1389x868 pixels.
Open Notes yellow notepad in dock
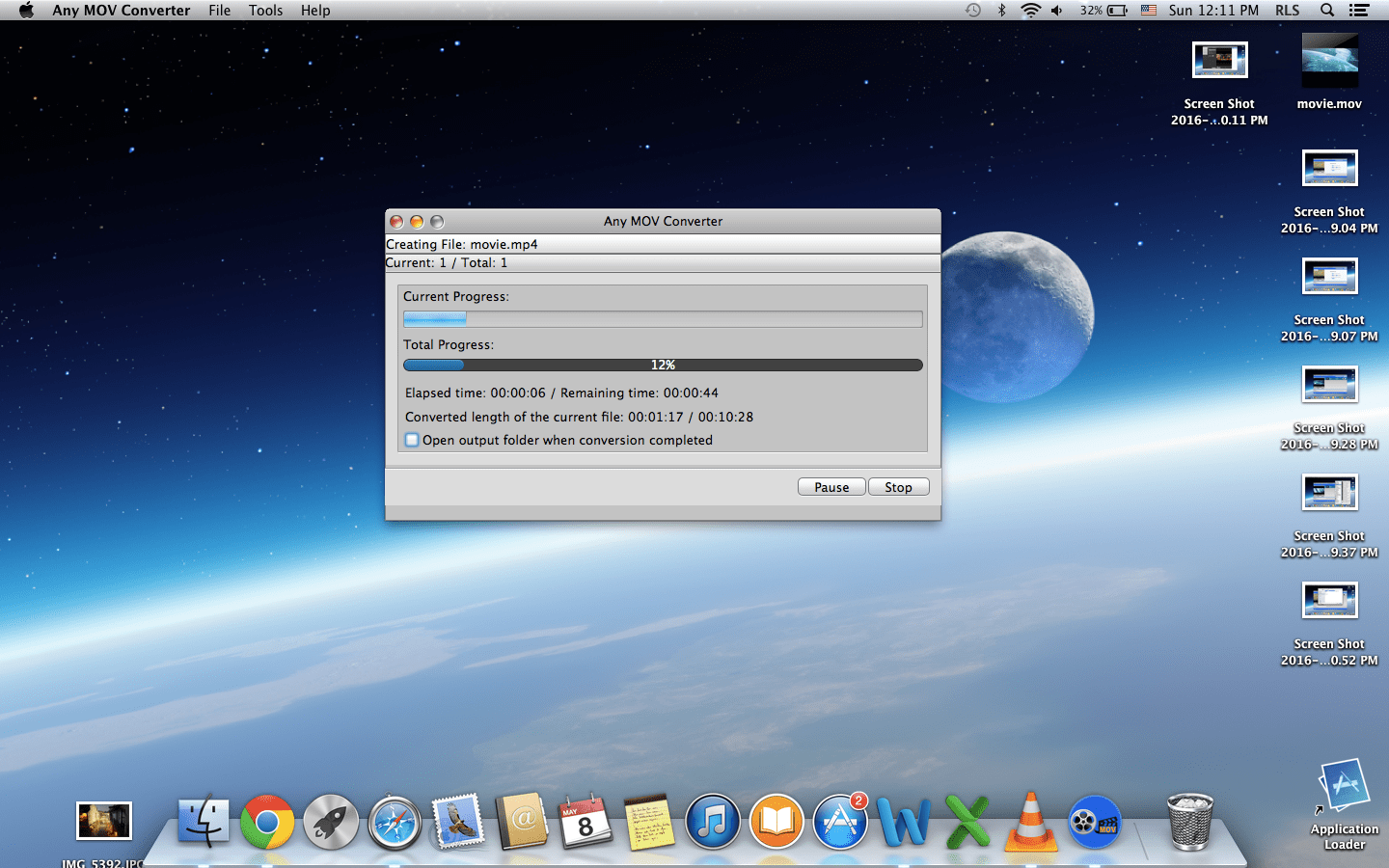649,822
